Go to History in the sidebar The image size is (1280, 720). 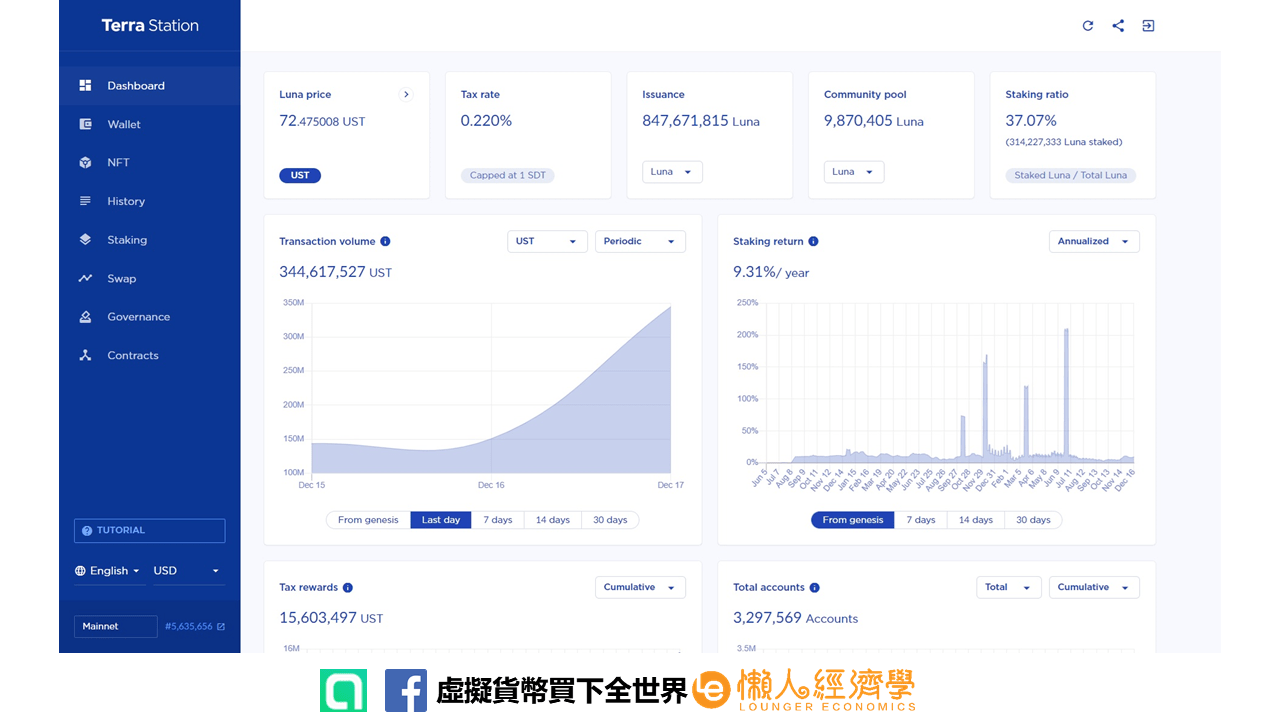click(150, 201)
